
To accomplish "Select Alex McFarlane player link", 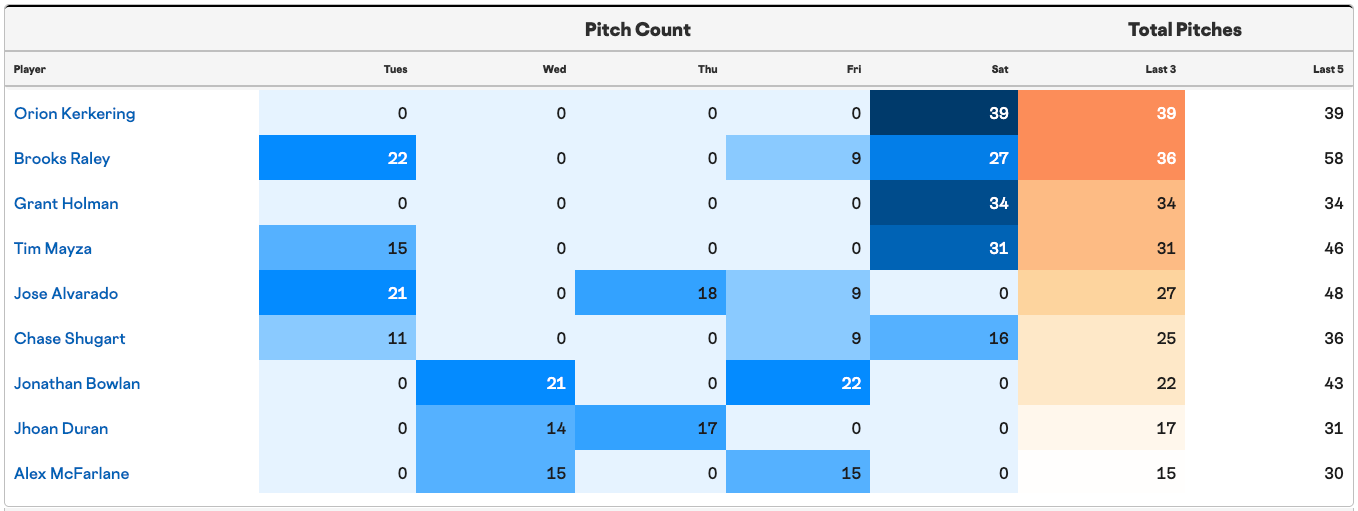I will 72,473.
